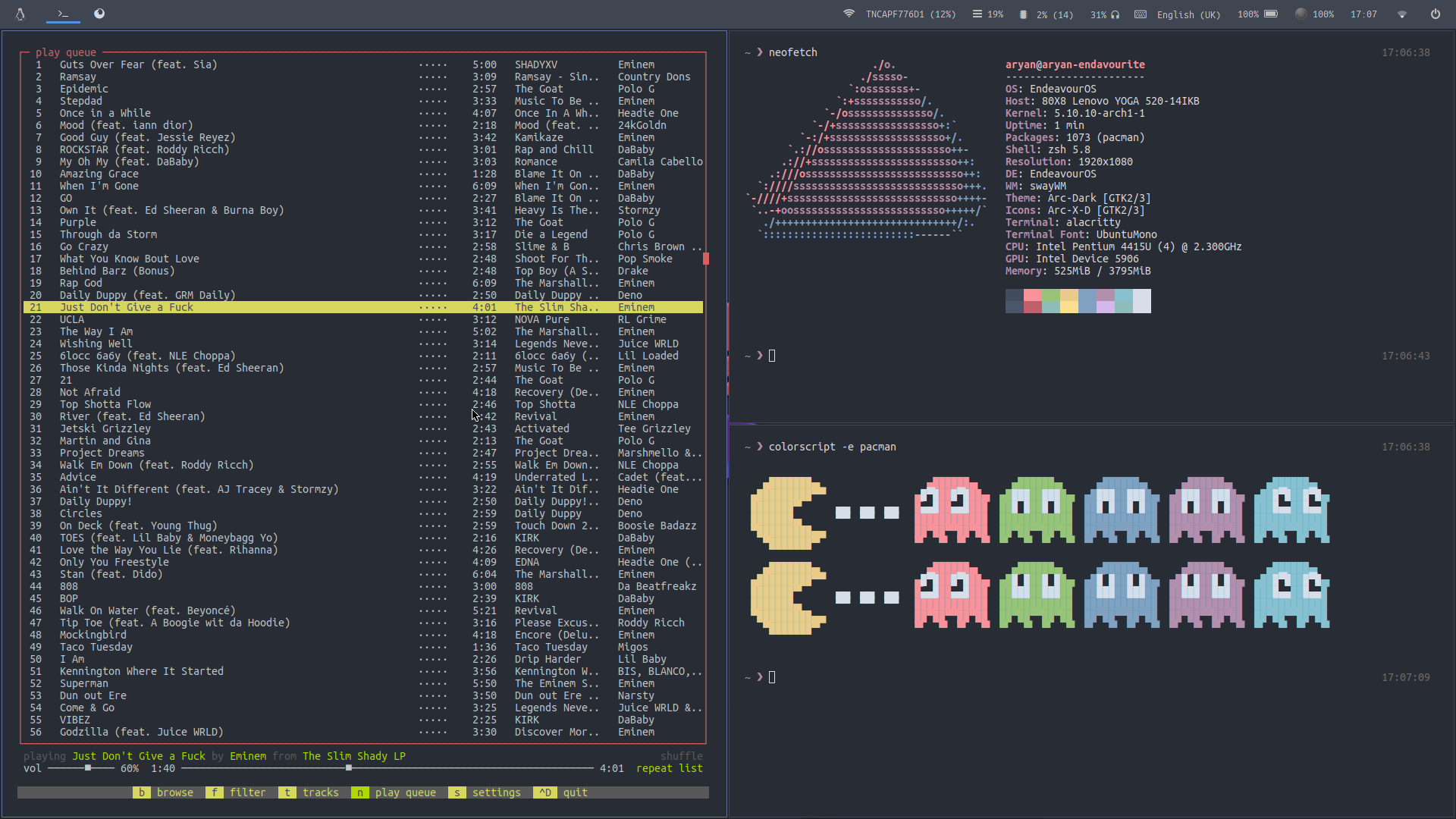Select track 'Guts Over Fear (feat. Sia)'

pyautogui.click(x=139, y=64)
